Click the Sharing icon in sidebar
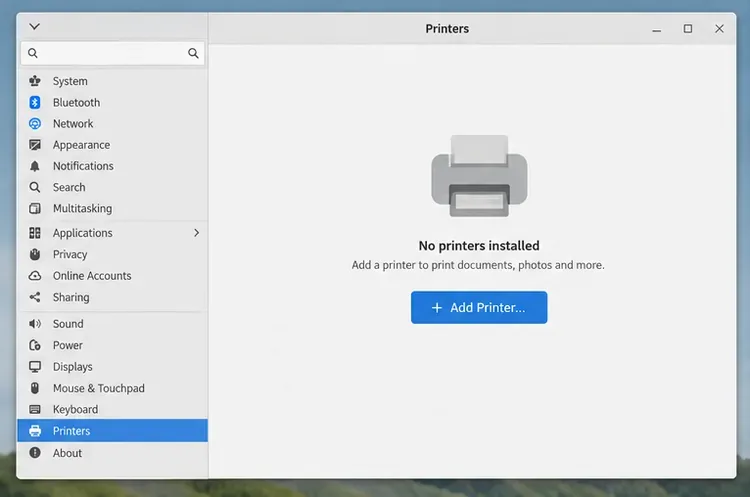 34,297
